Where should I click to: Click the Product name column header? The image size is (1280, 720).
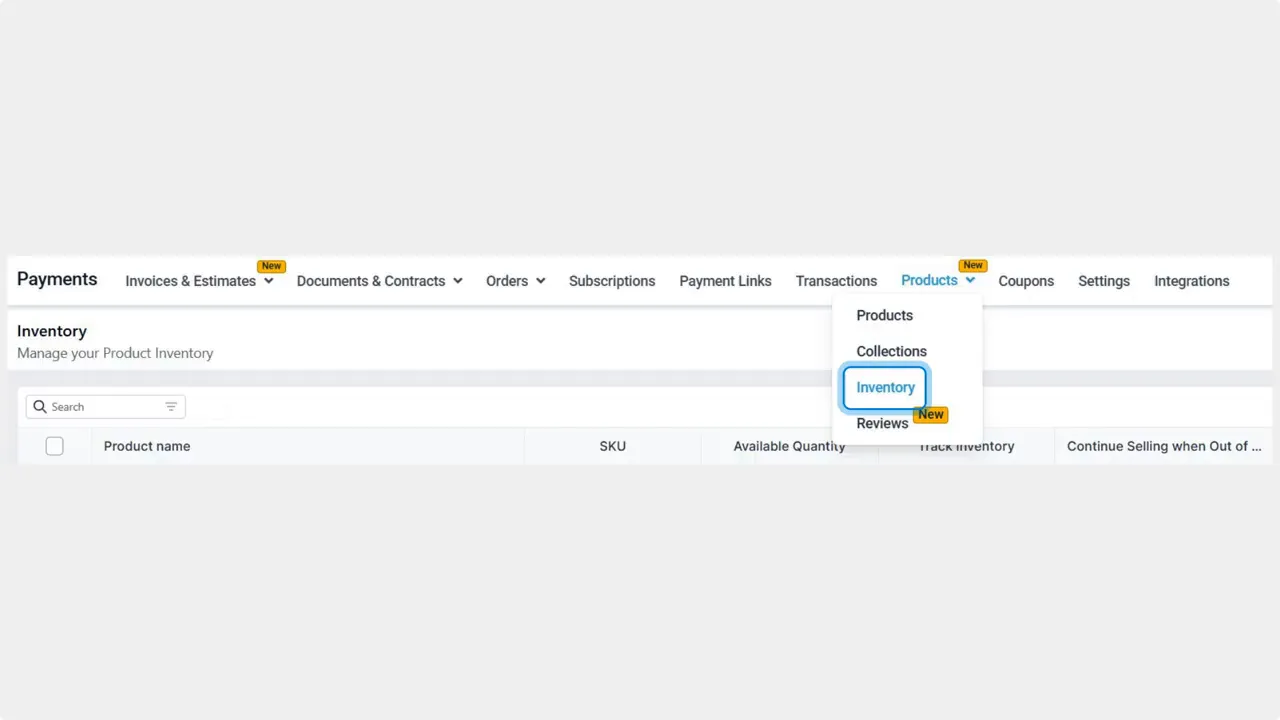[146, 446]
